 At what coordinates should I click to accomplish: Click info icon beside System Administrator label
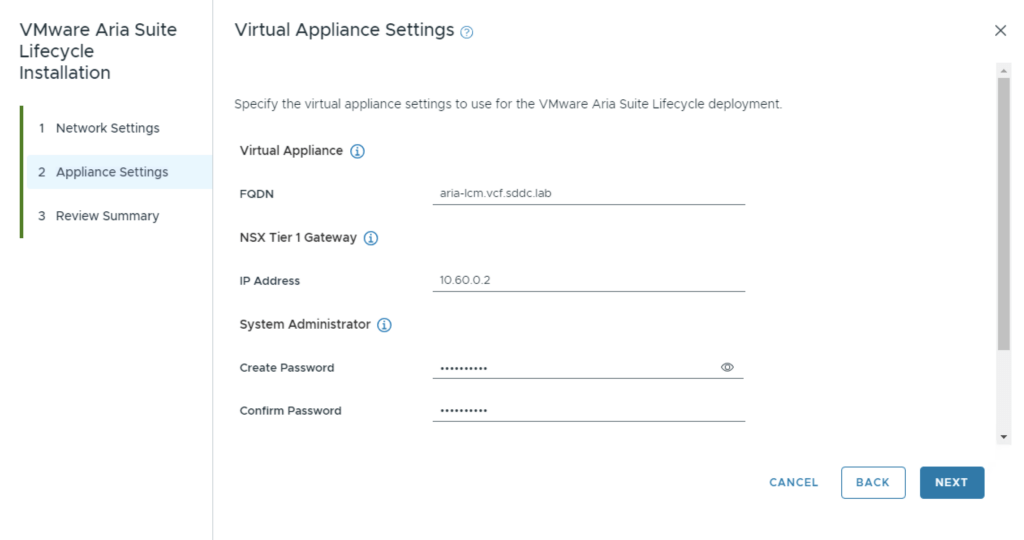(x=384, y=325)
